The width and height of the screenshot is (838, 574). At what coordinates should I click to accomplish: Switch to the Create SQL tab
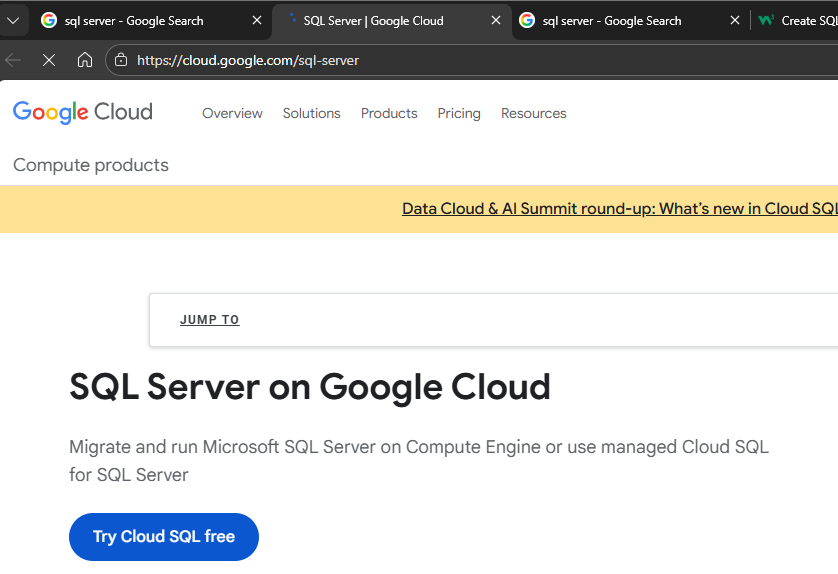798,20
